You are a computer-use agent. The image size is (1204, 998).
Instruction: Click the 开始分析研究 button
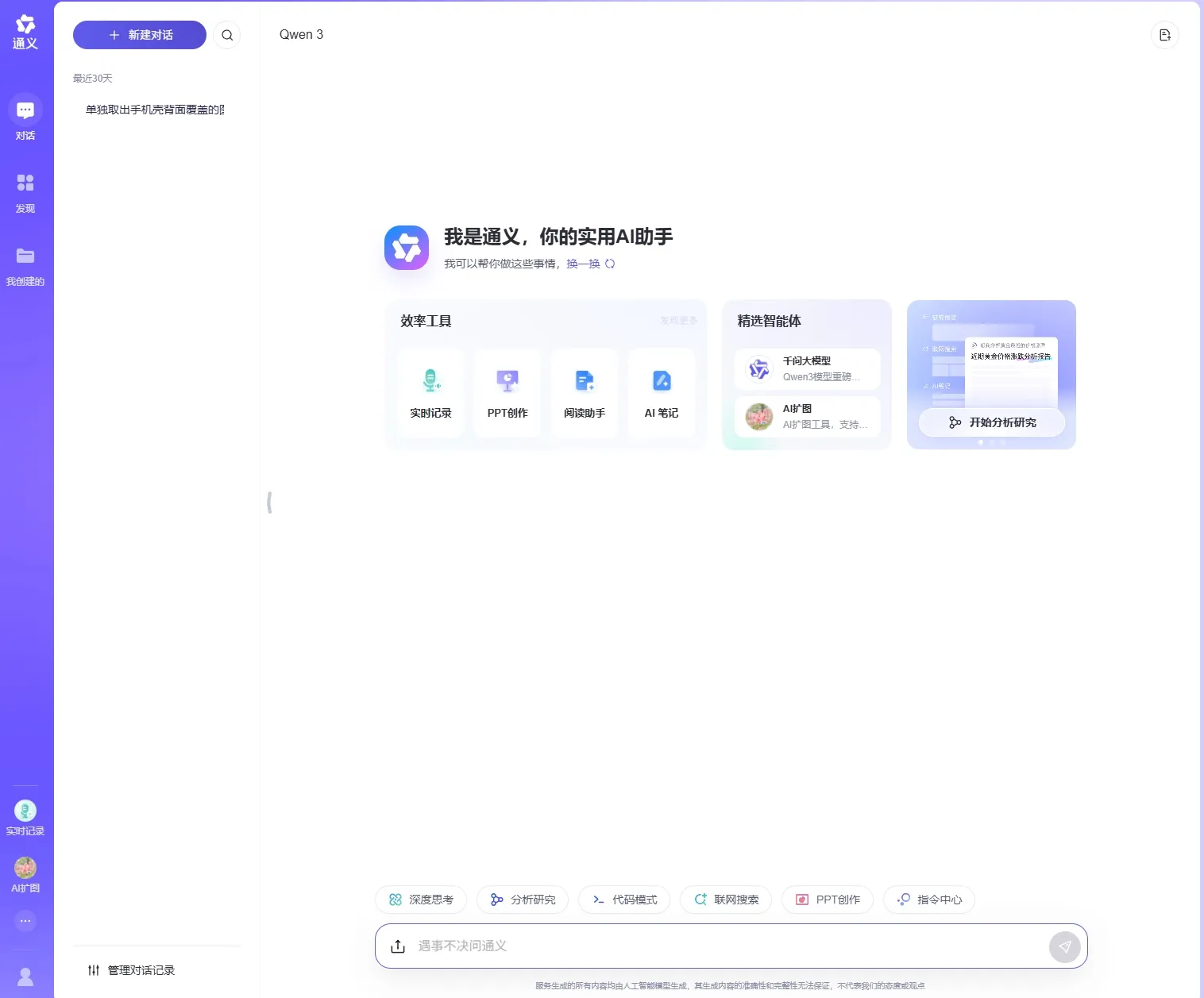click(992, 422)
